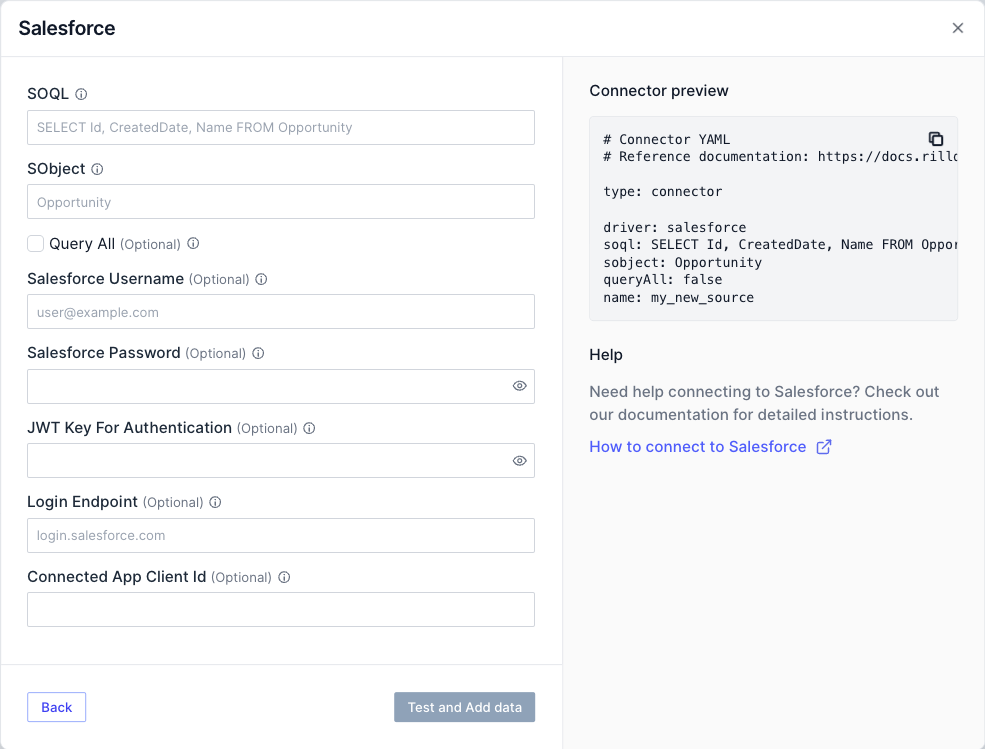Screen dimensions: 985x749
Task: Click the Back button
Action: point(56,707)
